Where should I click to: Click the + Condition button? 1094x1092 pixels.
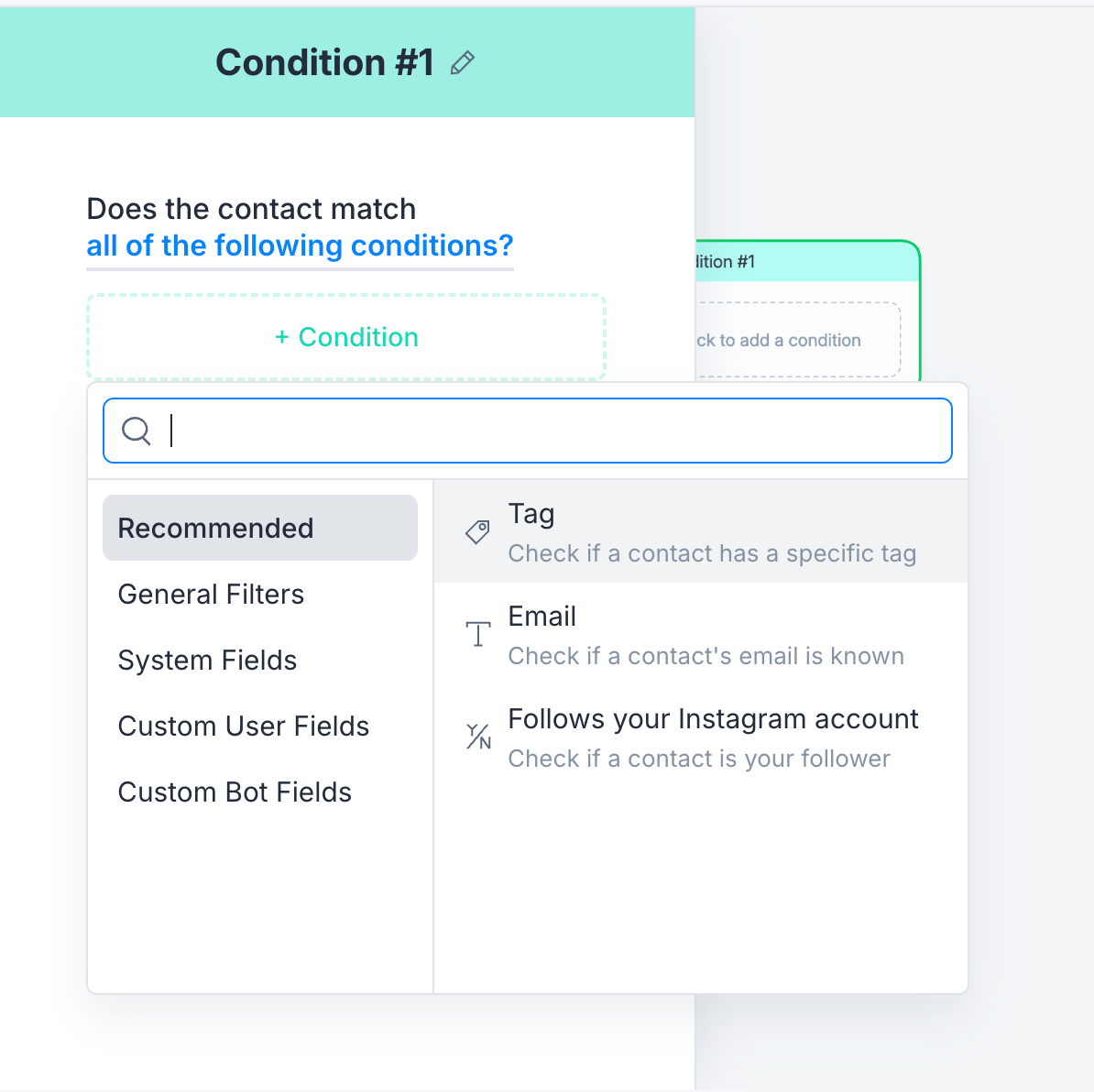coord(346,337)
